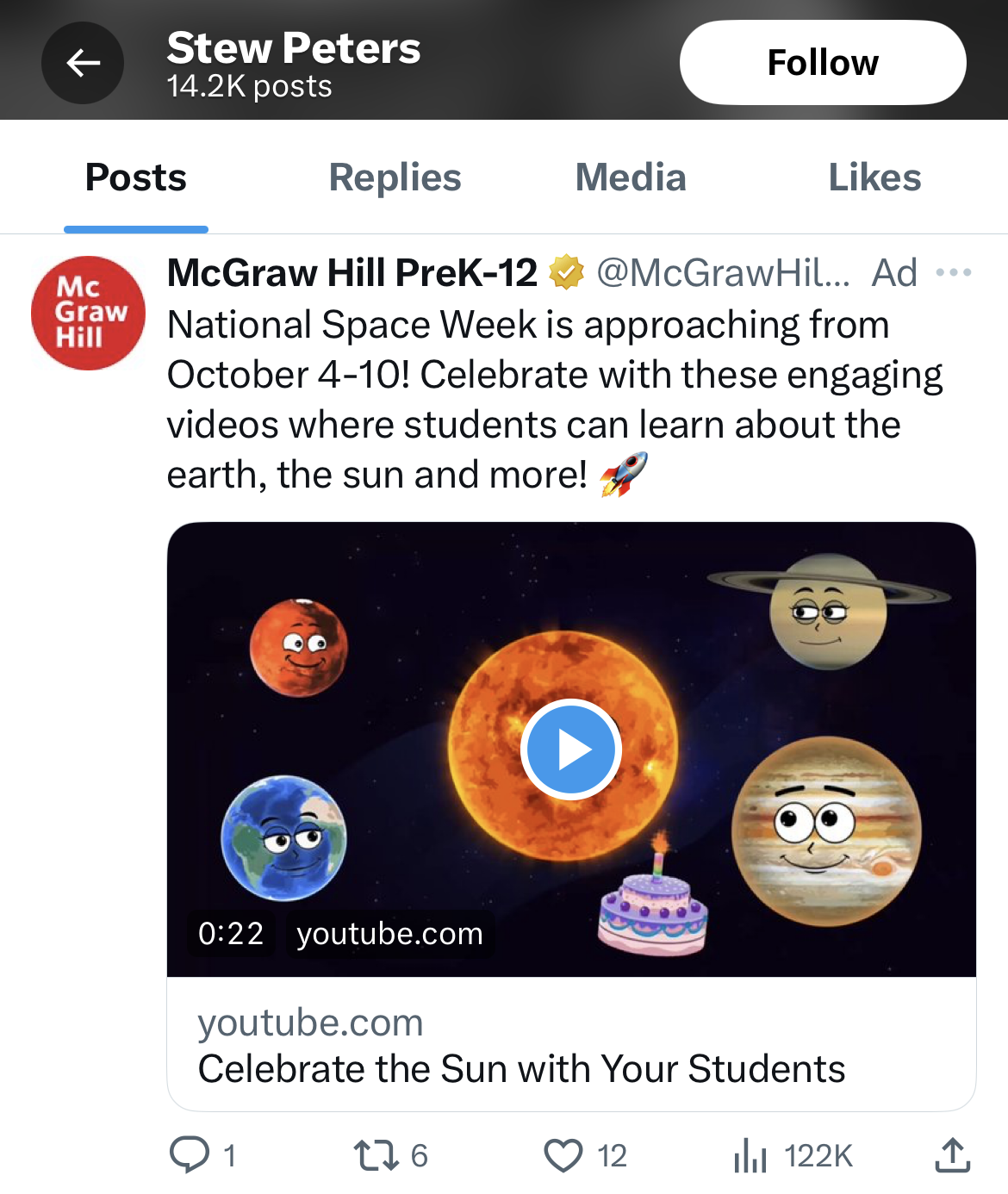1008x1194 pixels.
Task: Tap the 0:22 video duration indicator
Action: (x=231, y=934)
